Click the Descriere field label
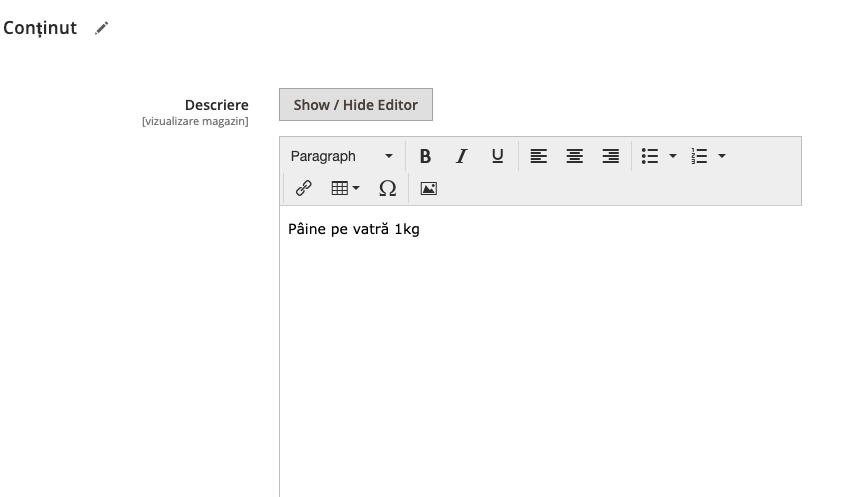Viewport: 859px width, 497px height. tap(216, 105)
